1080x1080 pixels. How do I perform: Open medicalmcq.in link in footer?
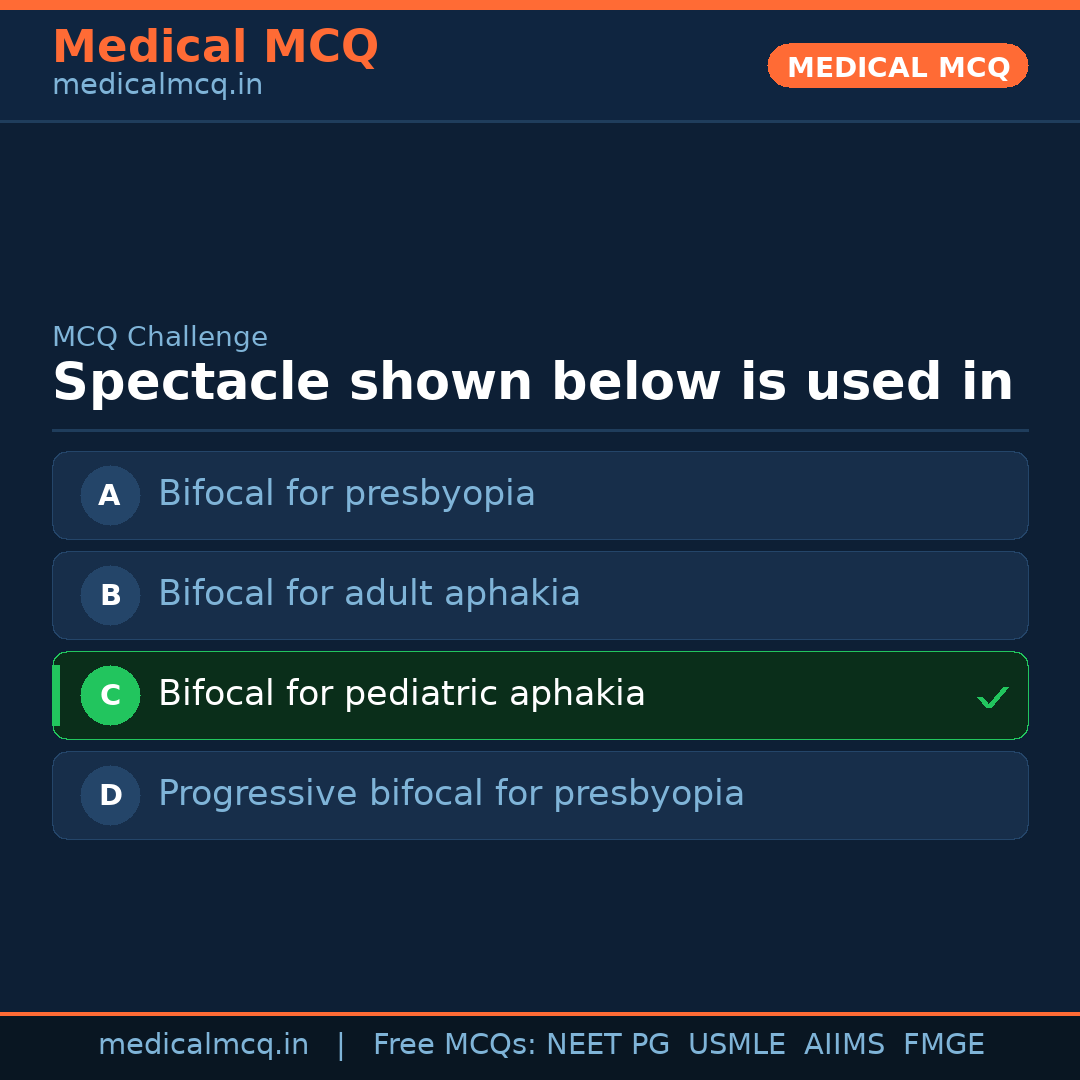pyautogui.click(x=203, y=1045)
